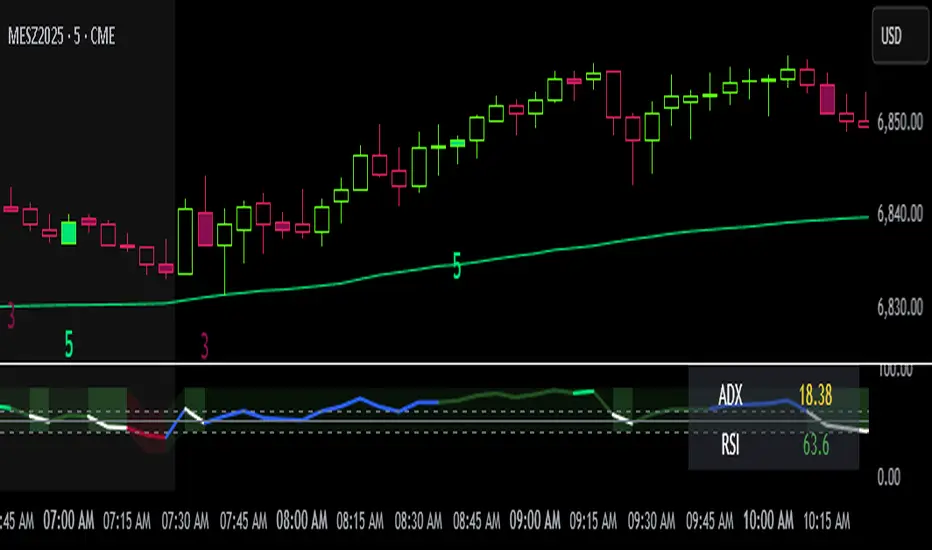
Task: Click the 07:00 AM time axis label
Action: click(68, 521)
